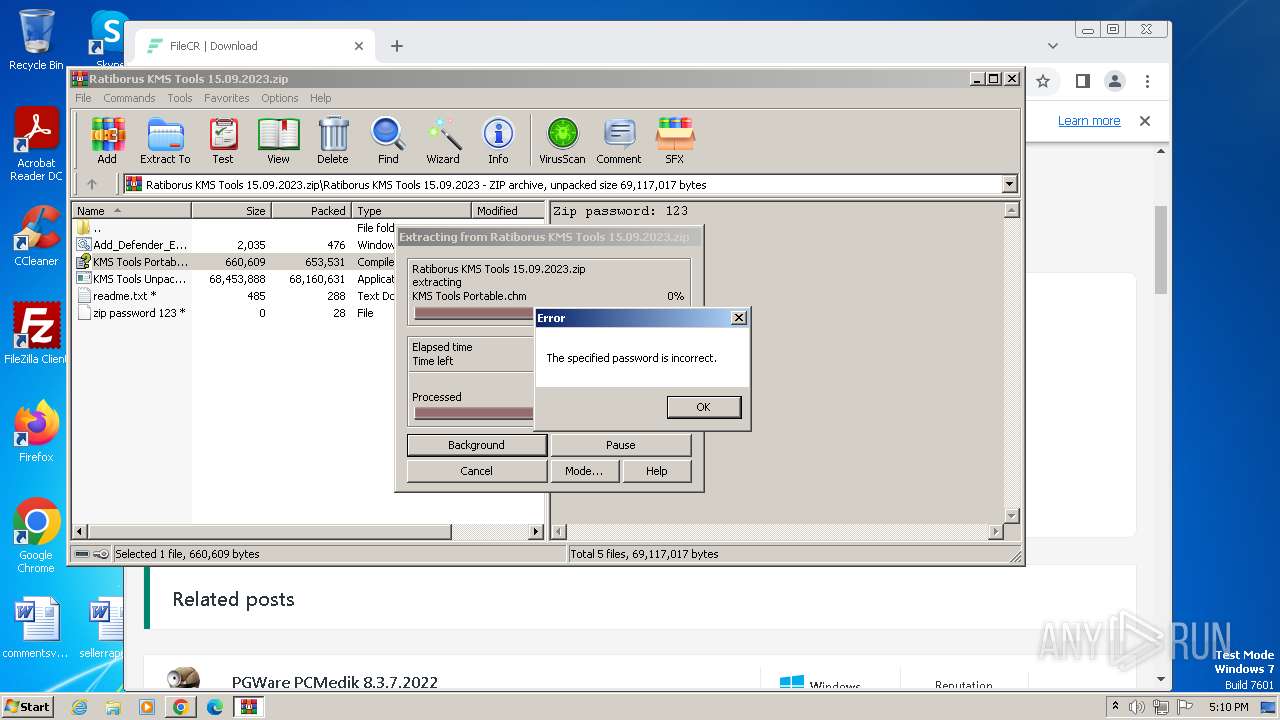The width and height of the screenshot is (1280, 720).
Task: Click the Pause button
Action: coord(620,445)
